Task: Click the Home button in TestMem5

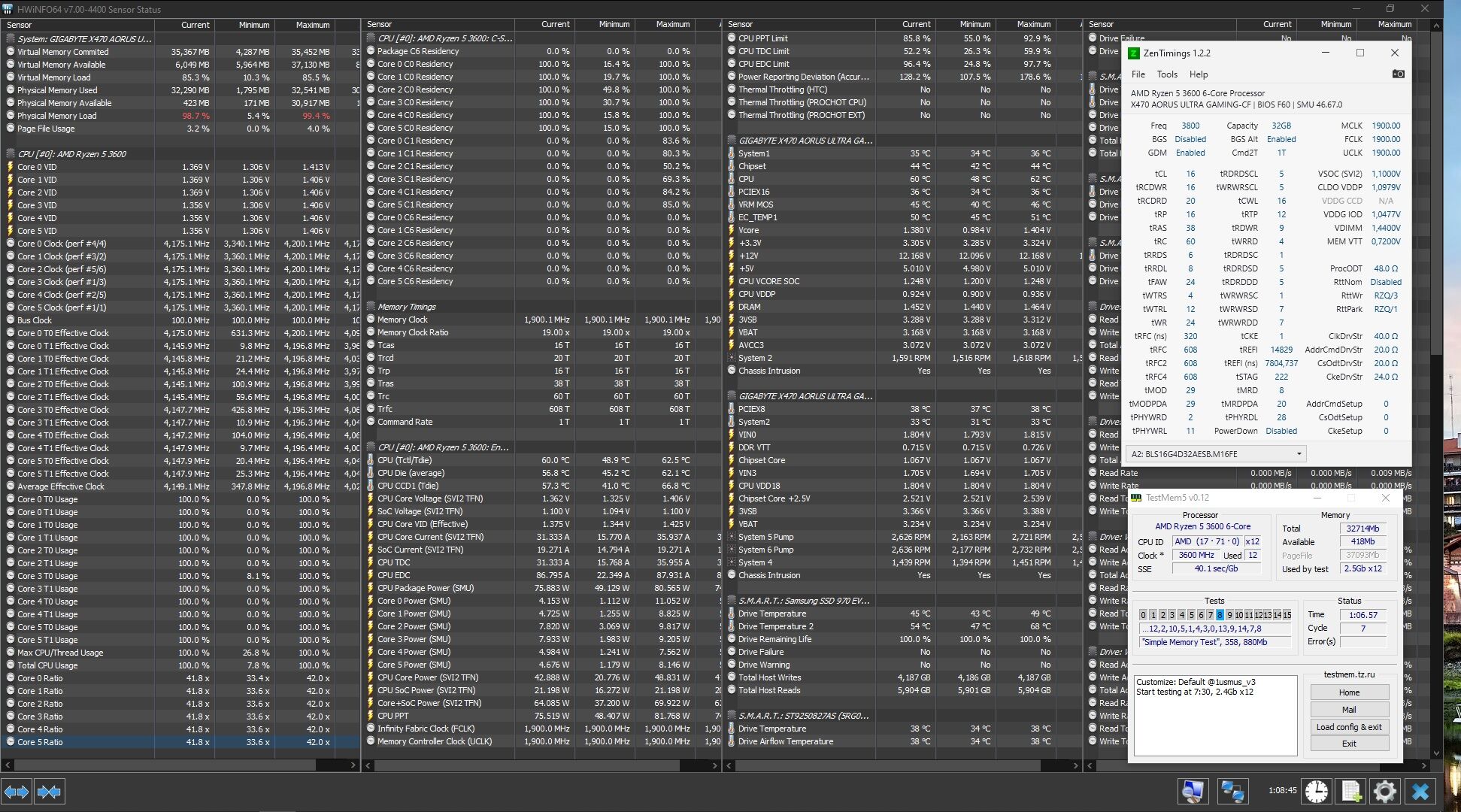Action: point(1349,692)
